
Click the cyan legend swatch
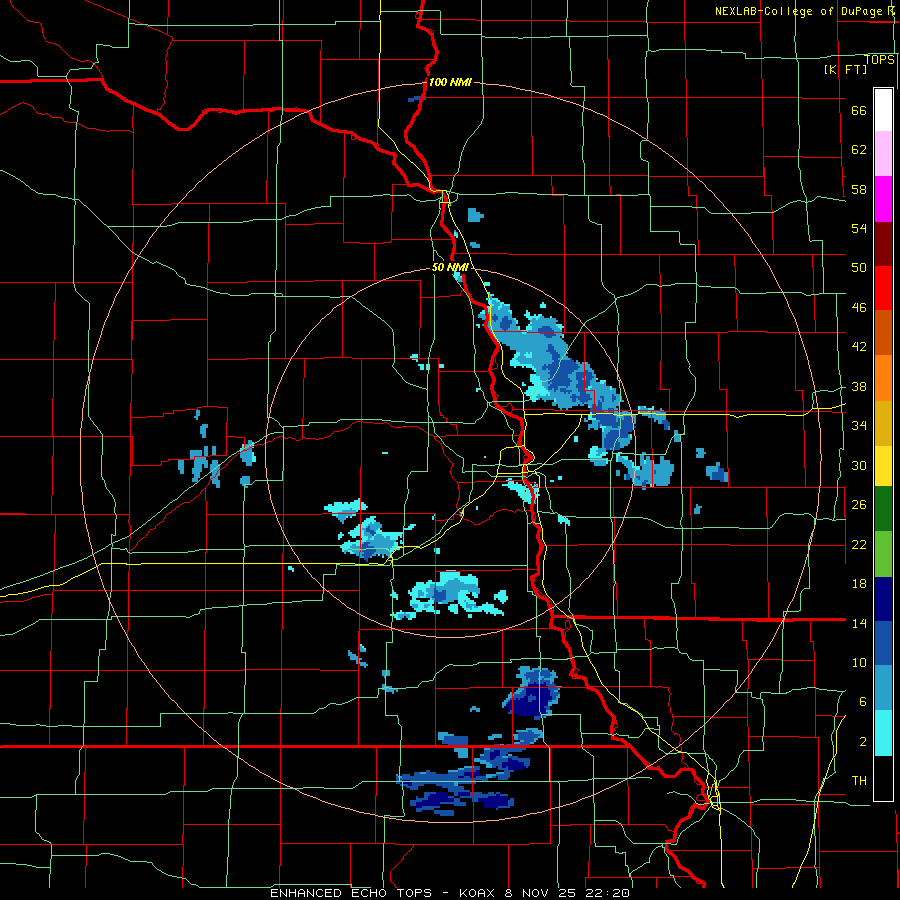883,733
